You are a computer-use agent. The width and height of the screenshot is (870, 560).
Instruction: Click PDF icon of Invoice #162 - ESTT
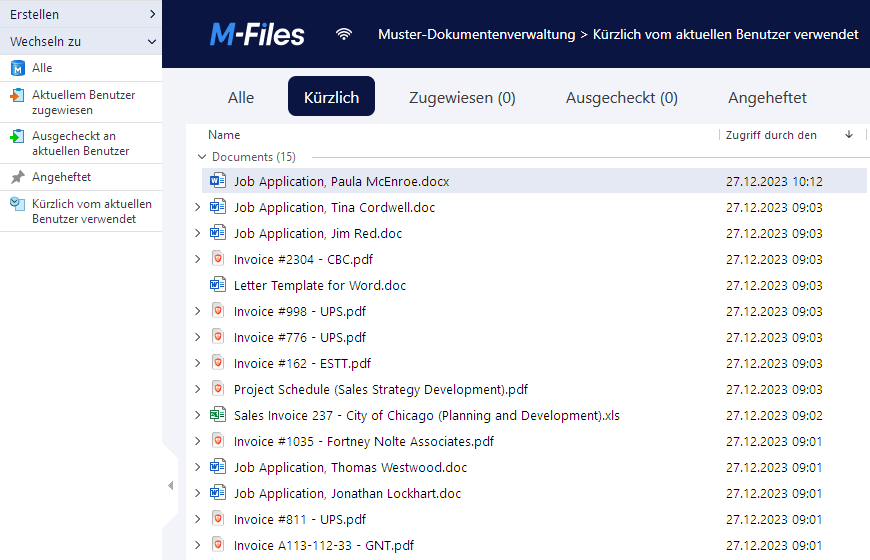pos(218,363)
